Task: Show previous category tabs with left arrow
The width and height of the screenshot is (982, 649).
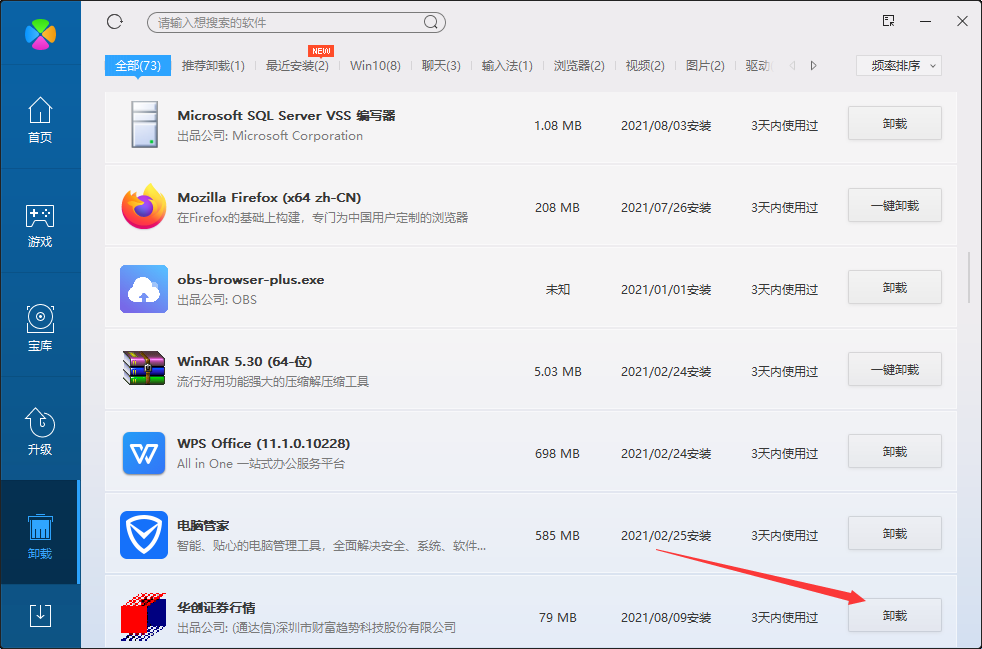Action: [792, 66]
